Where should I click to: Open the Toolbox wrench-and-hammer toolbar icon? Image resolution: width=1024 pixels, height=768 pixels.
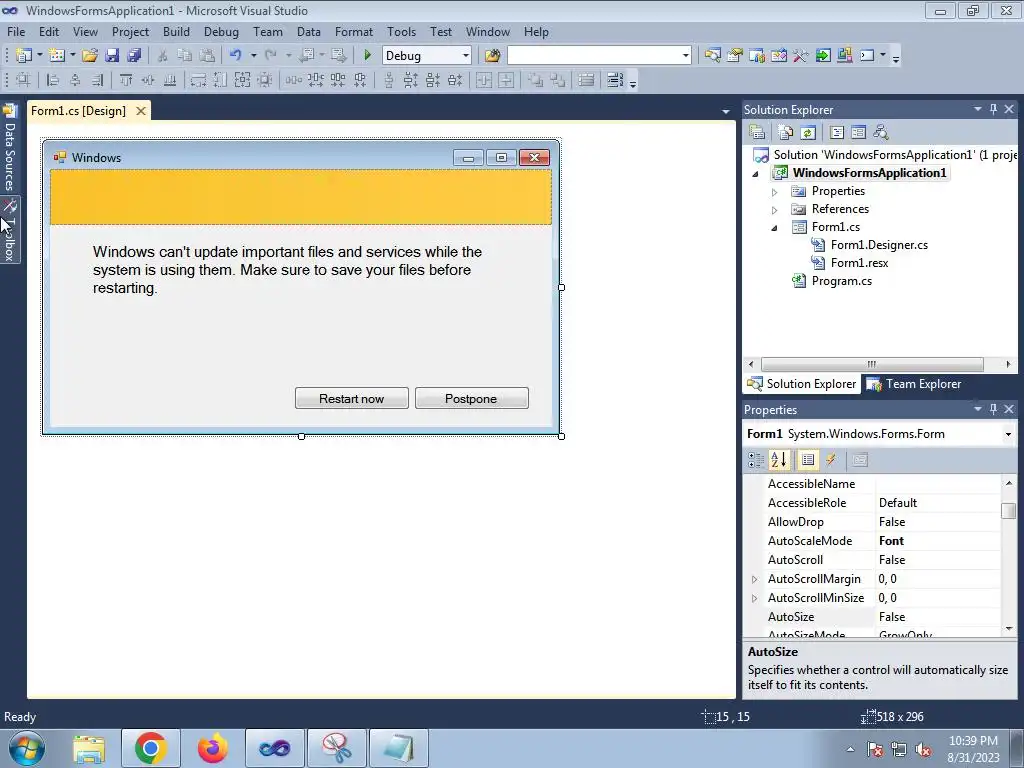pyautogui.click(x=801, y=56)
